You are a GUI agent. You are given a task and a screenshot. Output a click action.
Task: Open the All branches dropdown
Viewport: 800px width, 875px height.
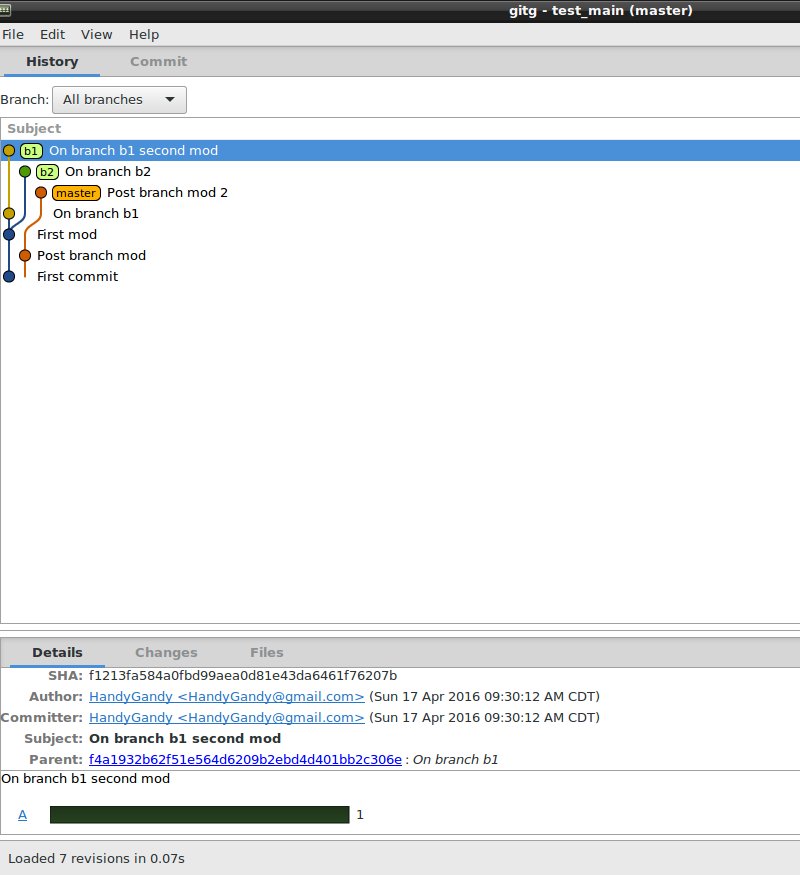pyautogui.click(x=119, y=100)
